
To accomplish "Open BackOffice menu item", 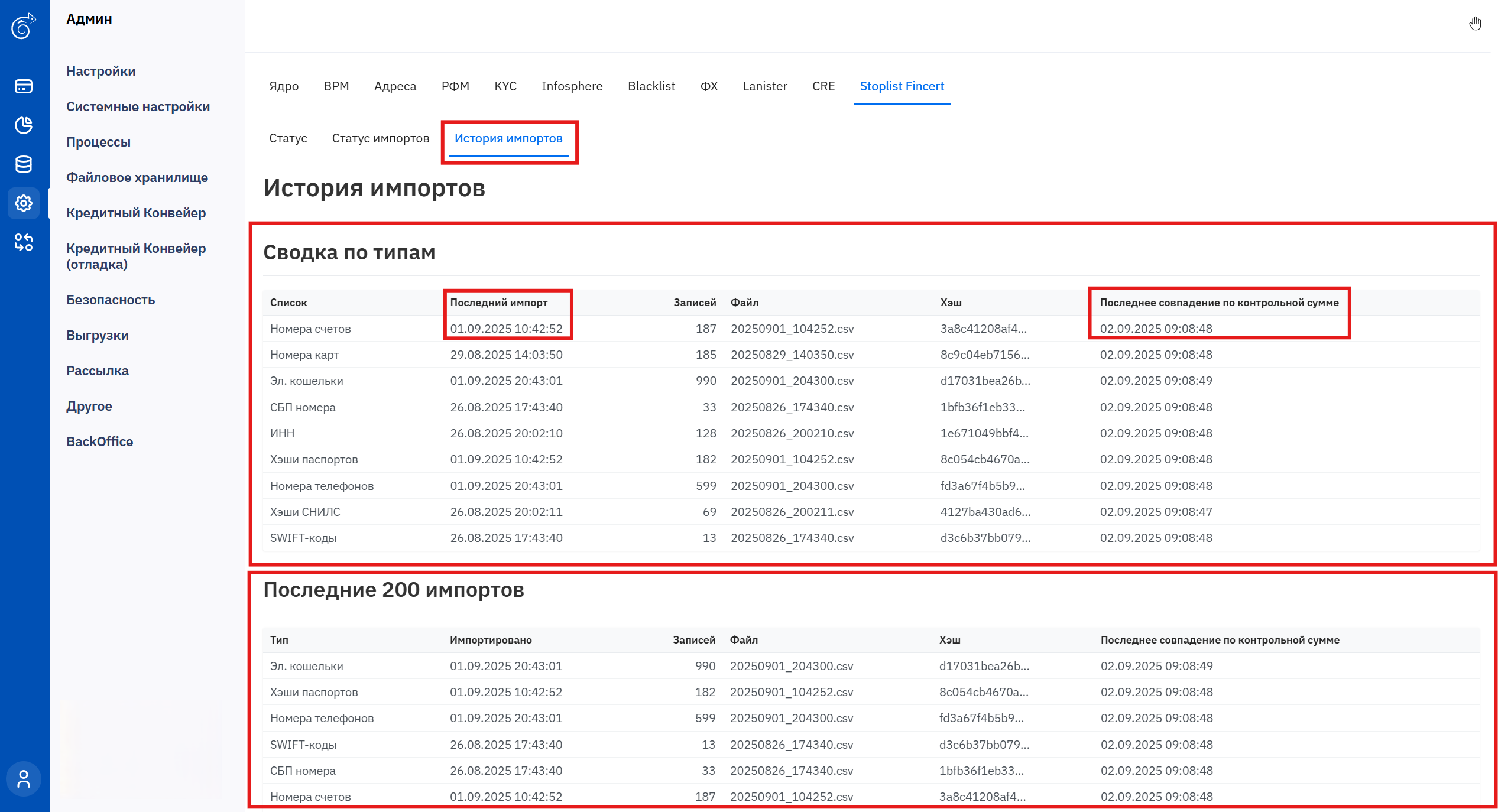I will coord(100,441).
